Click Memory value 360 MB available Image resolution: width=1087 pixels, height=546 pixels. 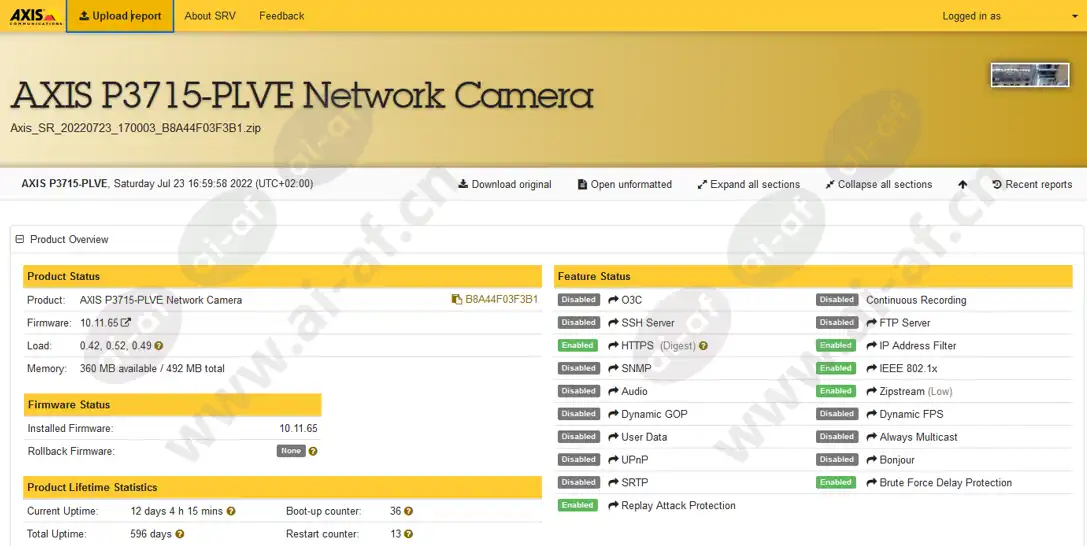152,369
